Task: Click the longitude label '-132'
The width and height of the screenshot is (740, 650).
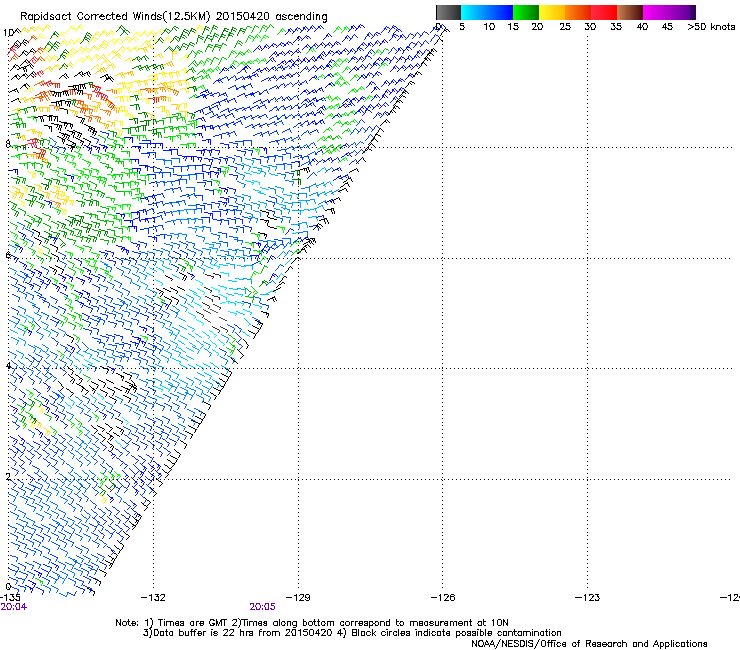Action: pyautogui.click(x=153, y=598)
